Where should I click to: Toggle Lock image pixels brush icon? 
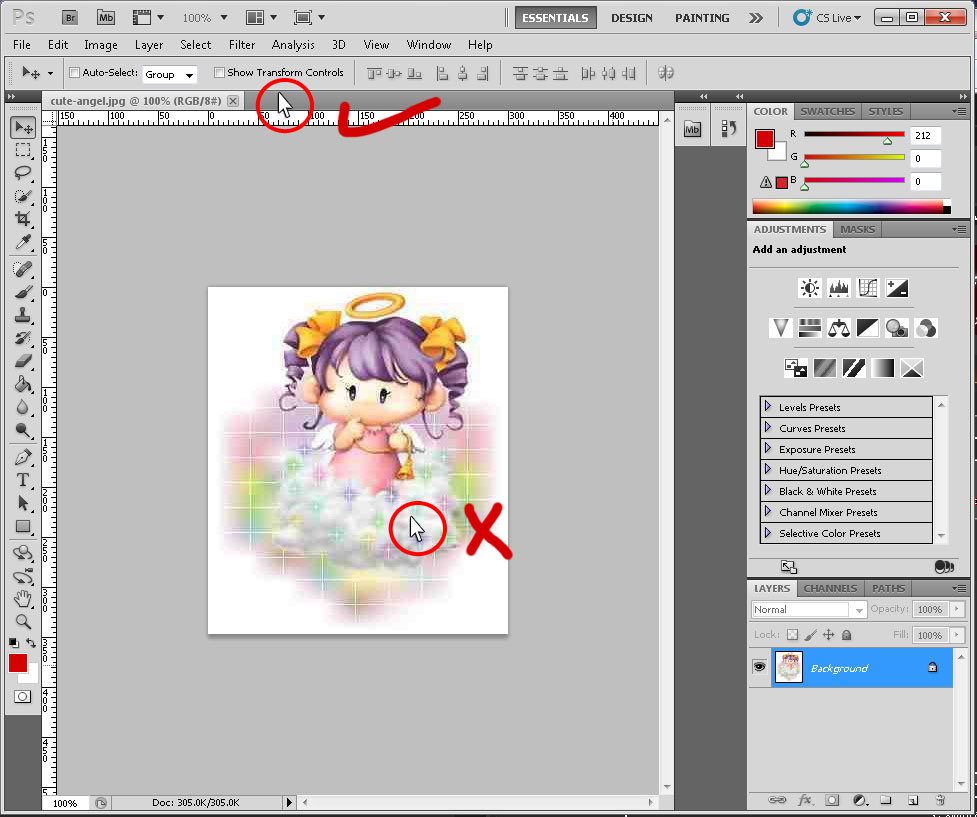[x=810, y=635]
